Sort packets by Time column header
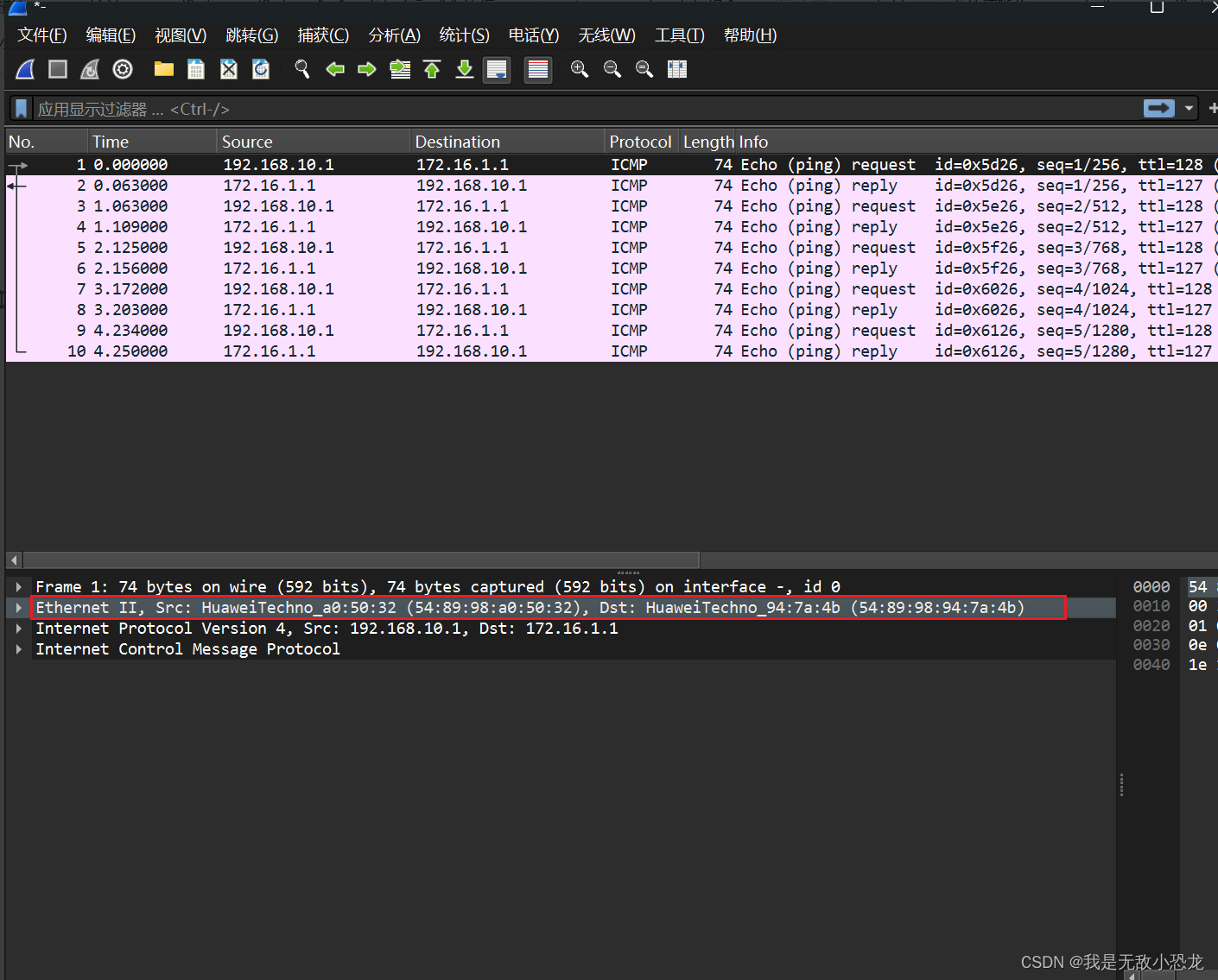Screen dimensions: 1218x980 point(152,142)
